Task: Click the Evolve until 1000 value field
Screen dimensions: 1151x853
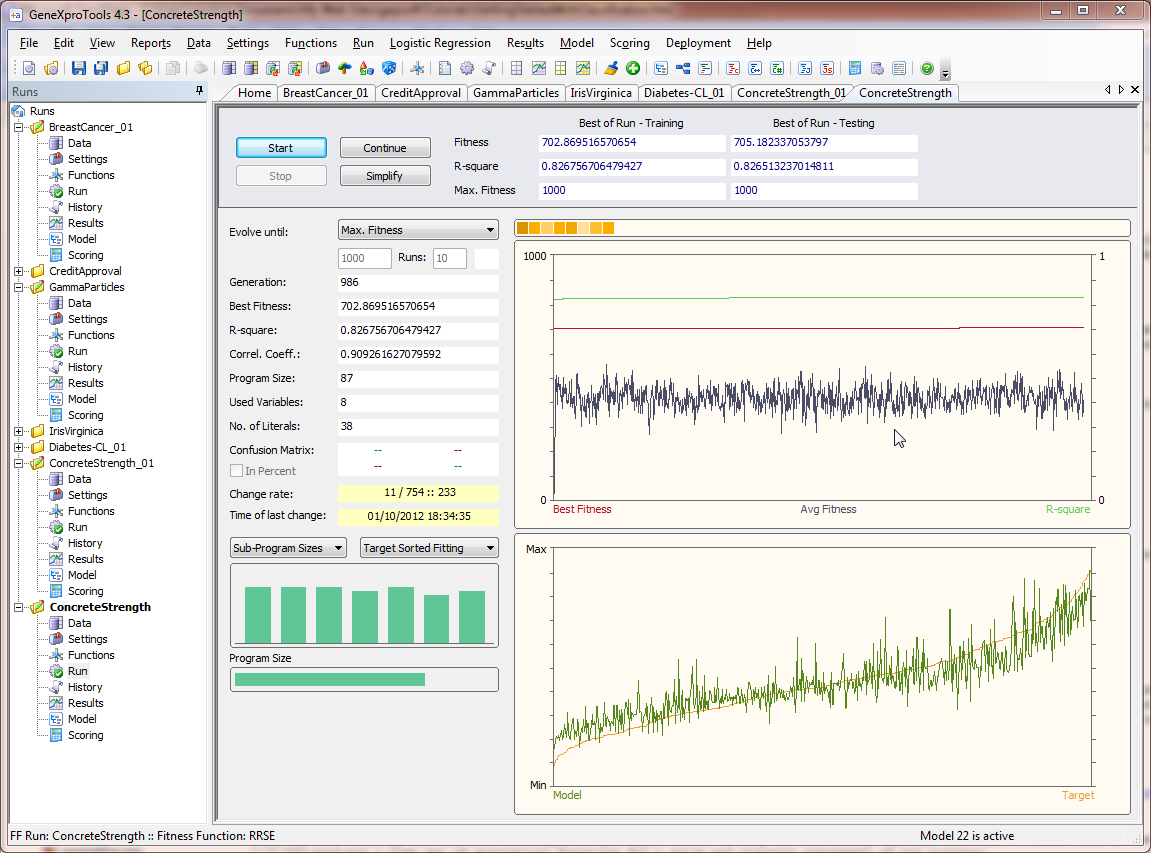Action: [364, 258]
